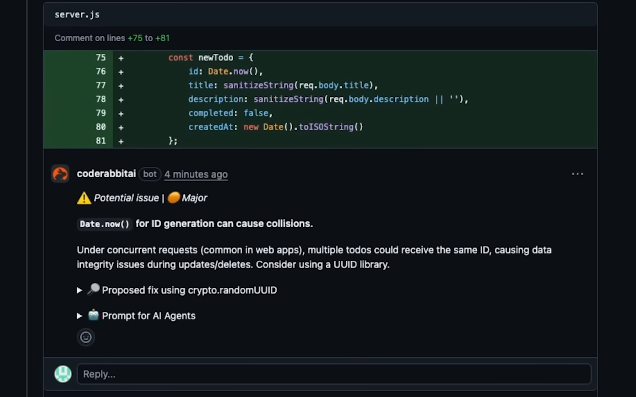Click line number 77 in the diff
Screen dimensions: 636x397
(x=101, y=85)
